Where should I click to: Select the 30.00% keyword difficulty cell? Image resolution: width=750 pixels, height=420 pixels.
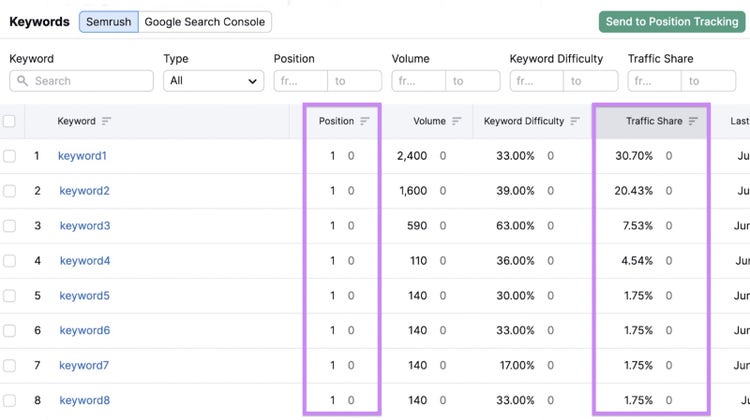point(515,296)
